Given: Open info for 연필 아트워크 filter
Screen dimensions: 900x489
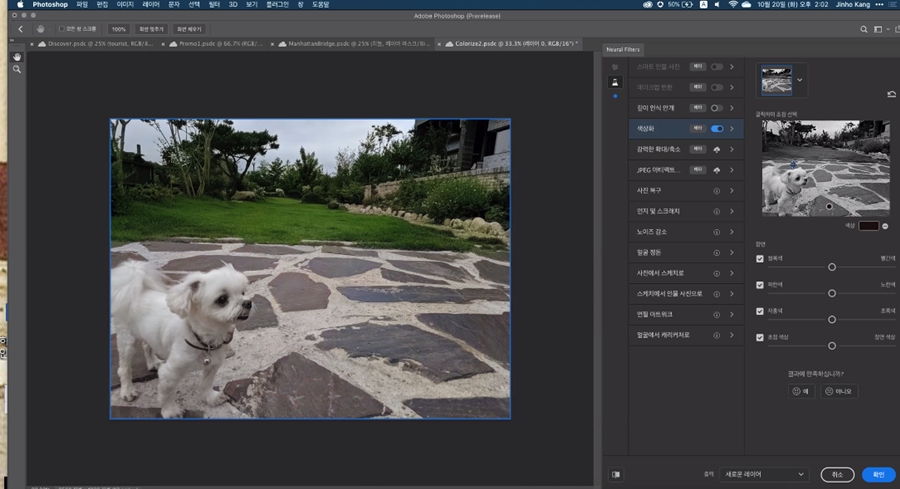Looking at the screenshot, I should (716, 315).
